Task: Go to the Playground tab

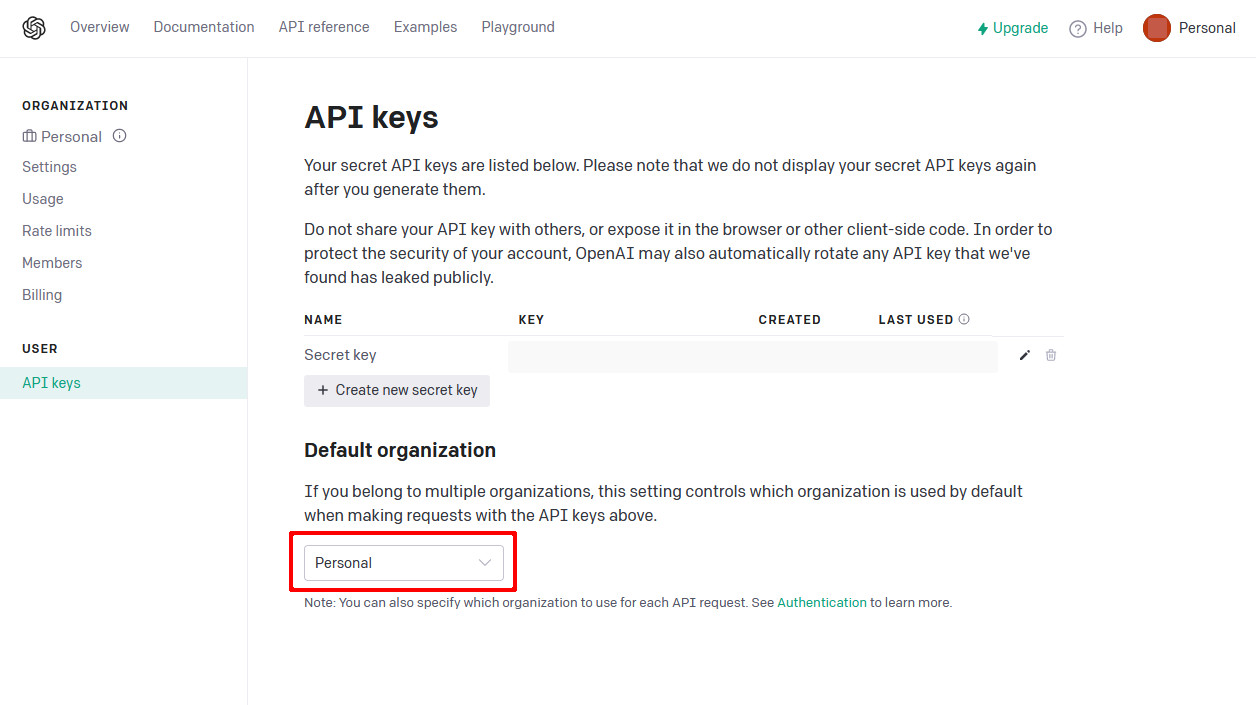Action: tap(518, 27)
